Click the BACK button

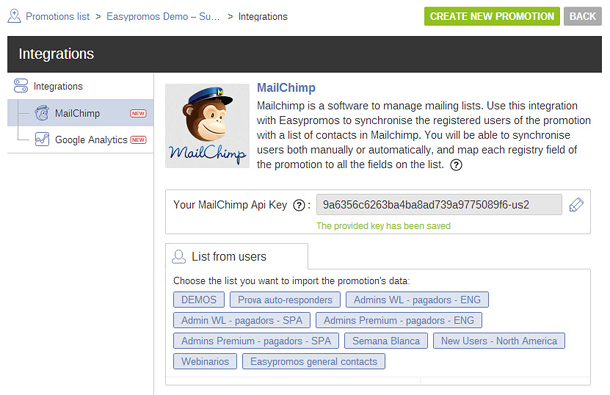pyautogui.click(x=582, y=16)
